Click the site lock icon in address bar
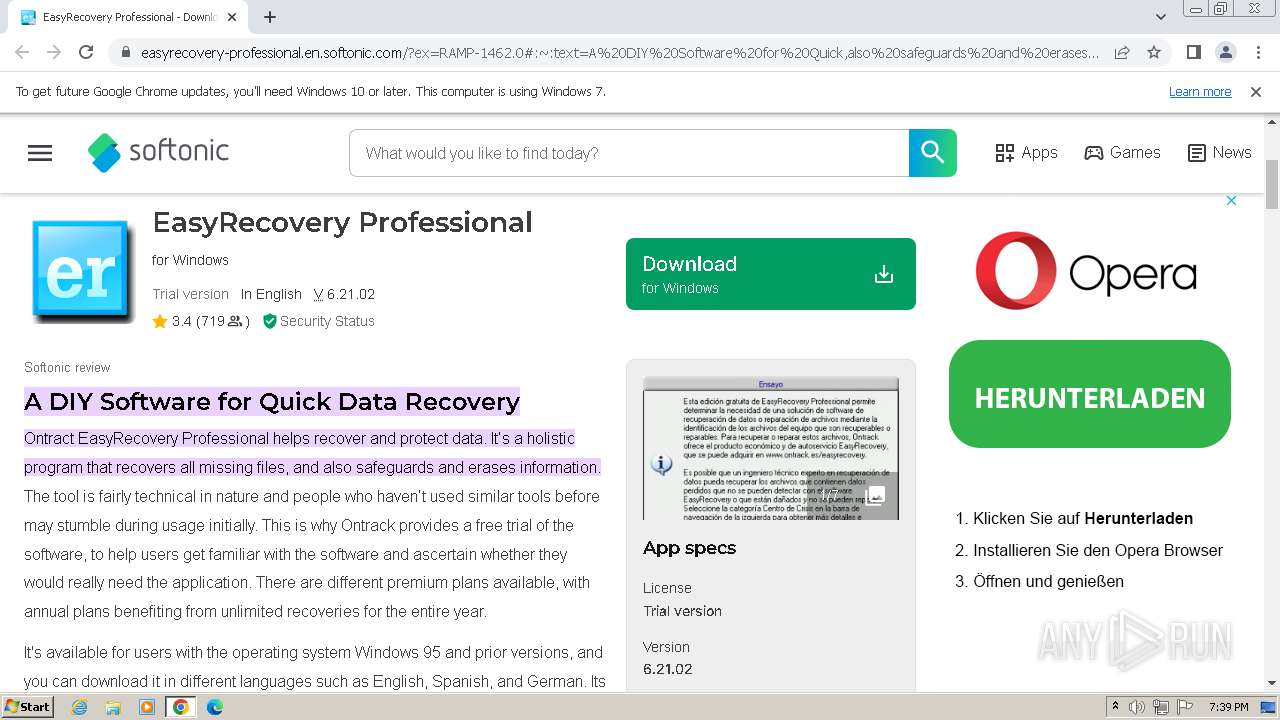The width and height of the screenshot is (1280, 720). [124, 52]
